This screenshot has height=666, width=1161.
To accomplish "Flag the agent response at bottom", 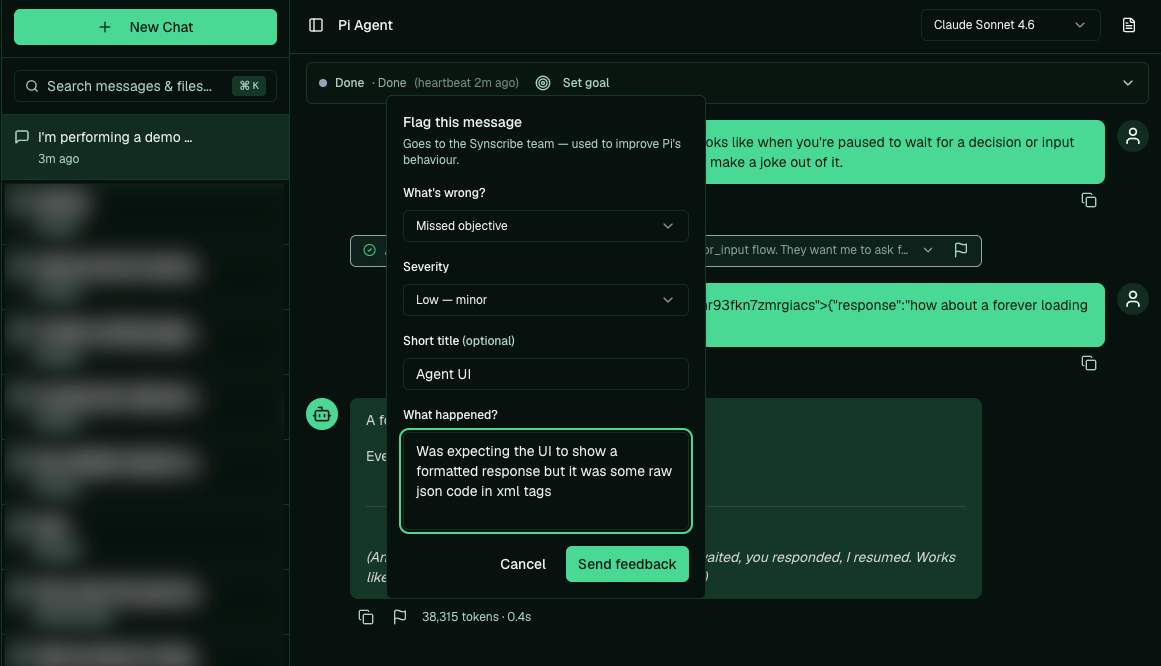I will coord(400,617).
